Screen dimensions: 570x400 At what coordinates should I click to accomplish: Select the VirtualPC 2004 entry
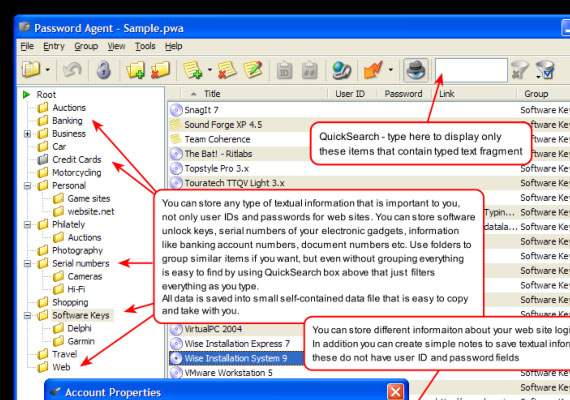click(213, 329)
